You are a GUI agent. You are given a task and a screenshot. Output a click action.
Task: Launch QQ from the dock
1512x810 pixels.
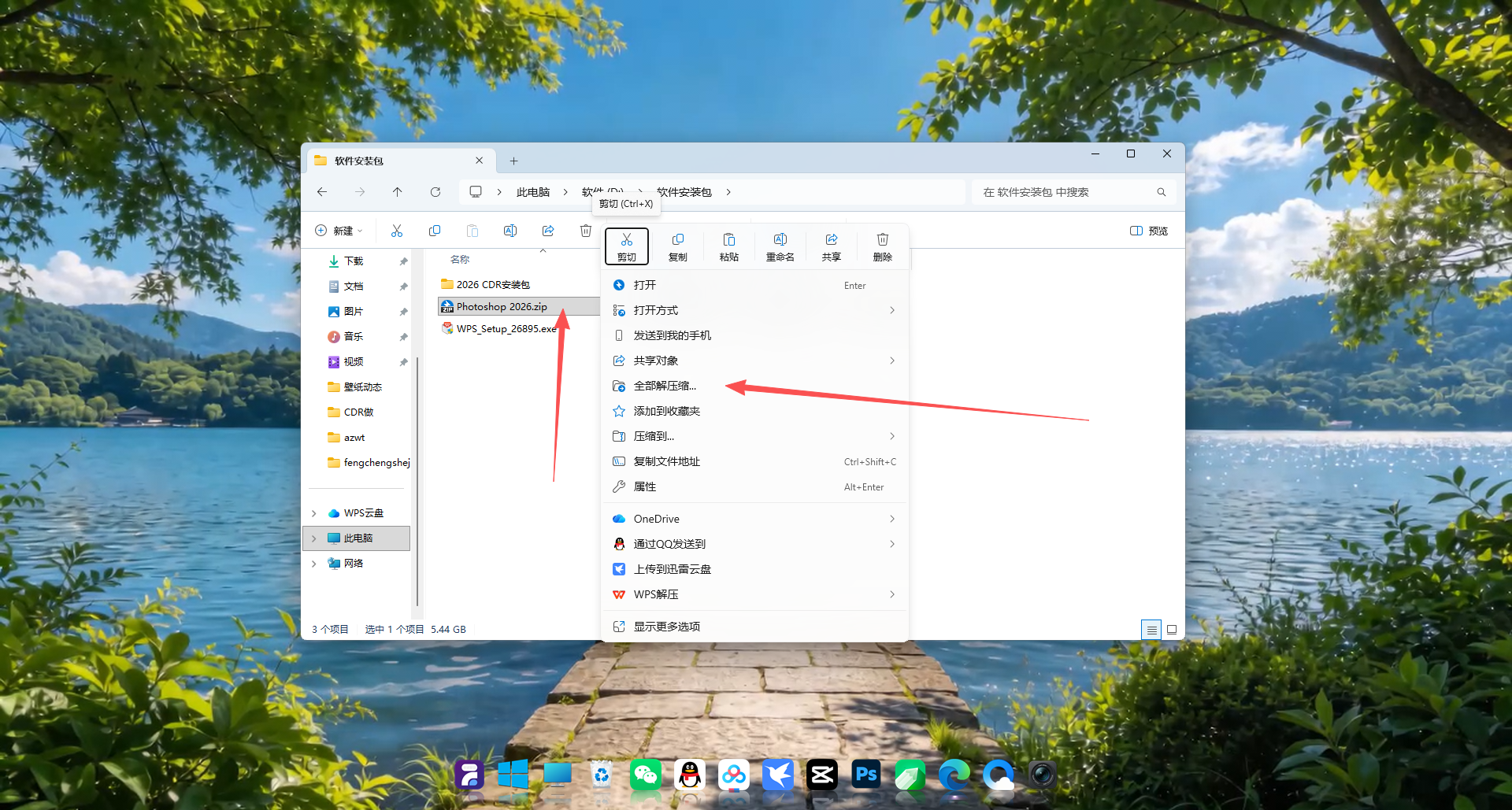(x=690, y=775)
